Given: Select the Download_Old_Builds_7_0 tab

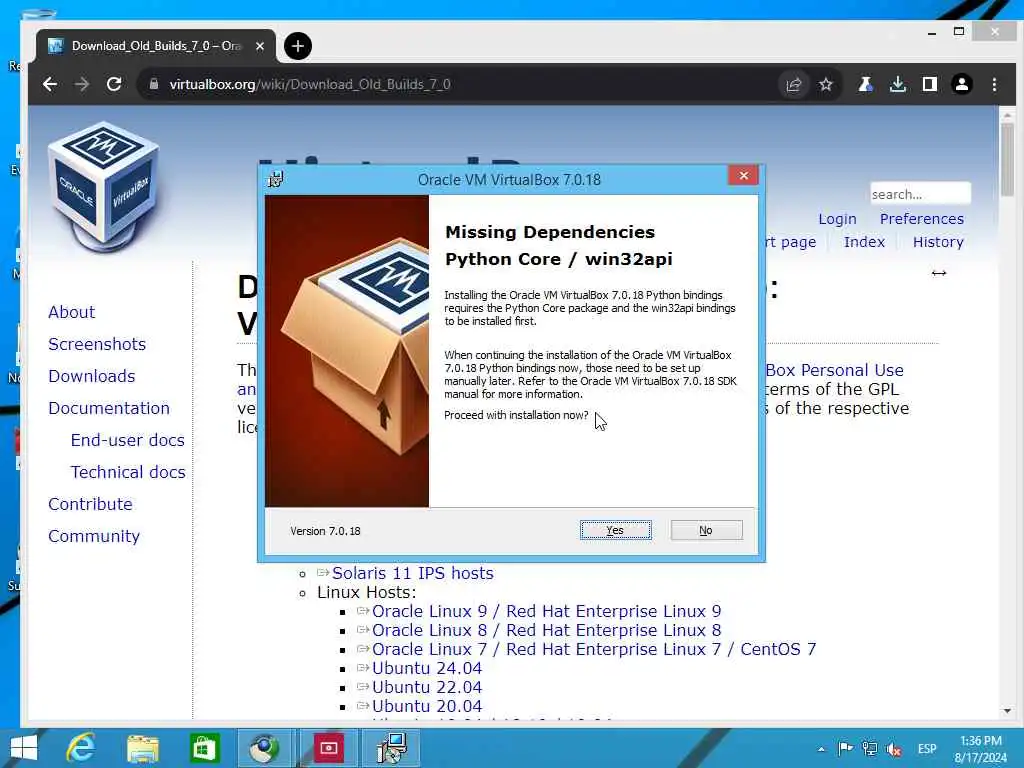Looking at the screenshot, I should pyautogui.click(x=155, y=46).
